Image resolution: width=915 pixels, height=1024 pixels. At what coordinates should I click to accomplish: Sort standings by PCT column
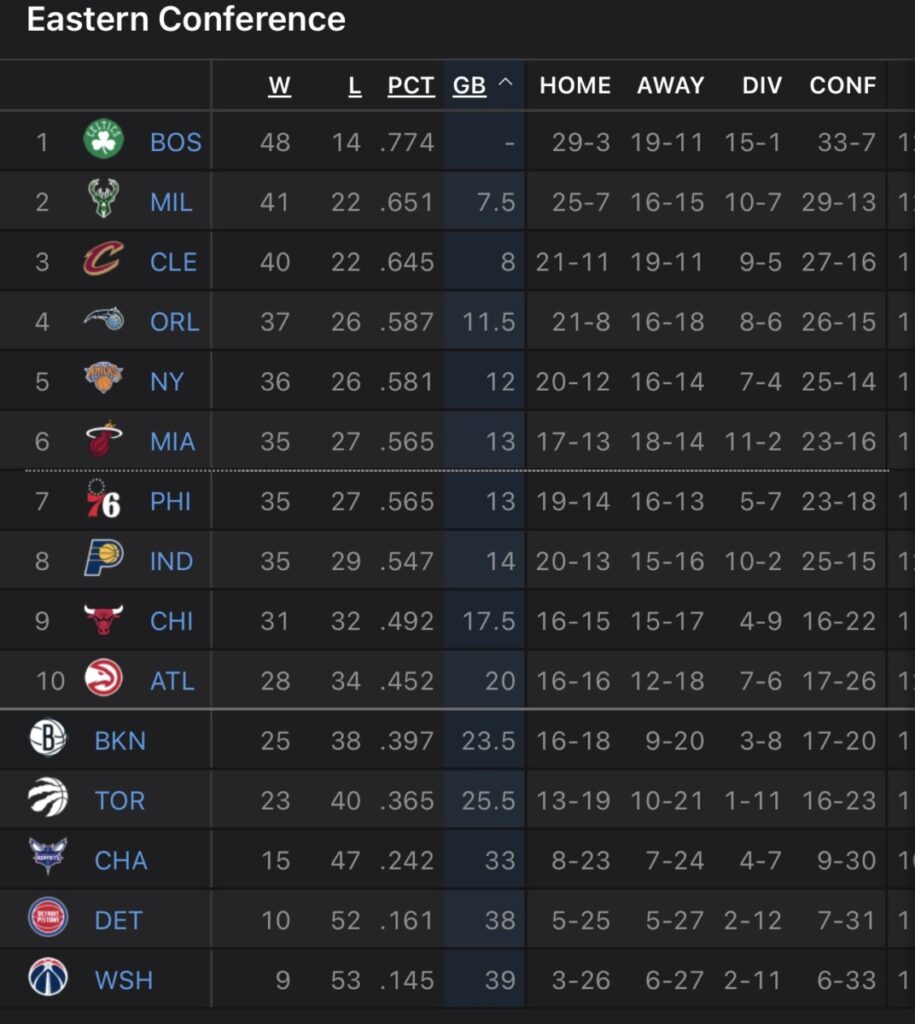tap(411, 86)
